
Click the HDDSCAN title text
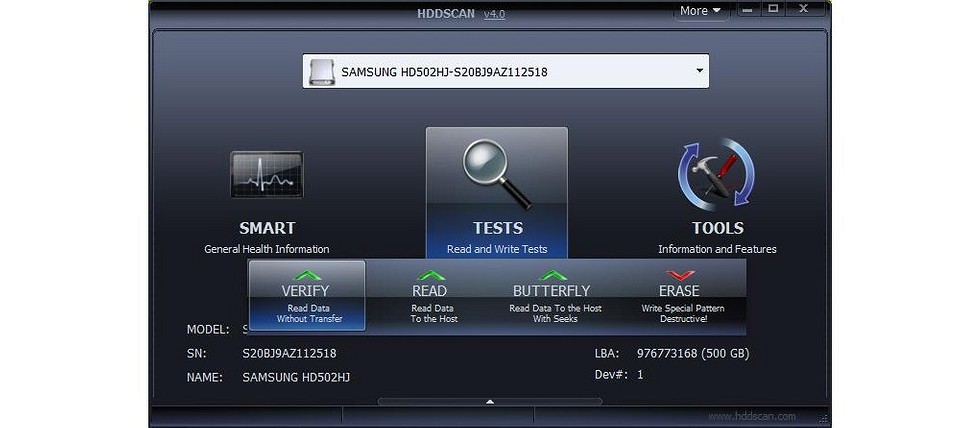tap(446, 13)
